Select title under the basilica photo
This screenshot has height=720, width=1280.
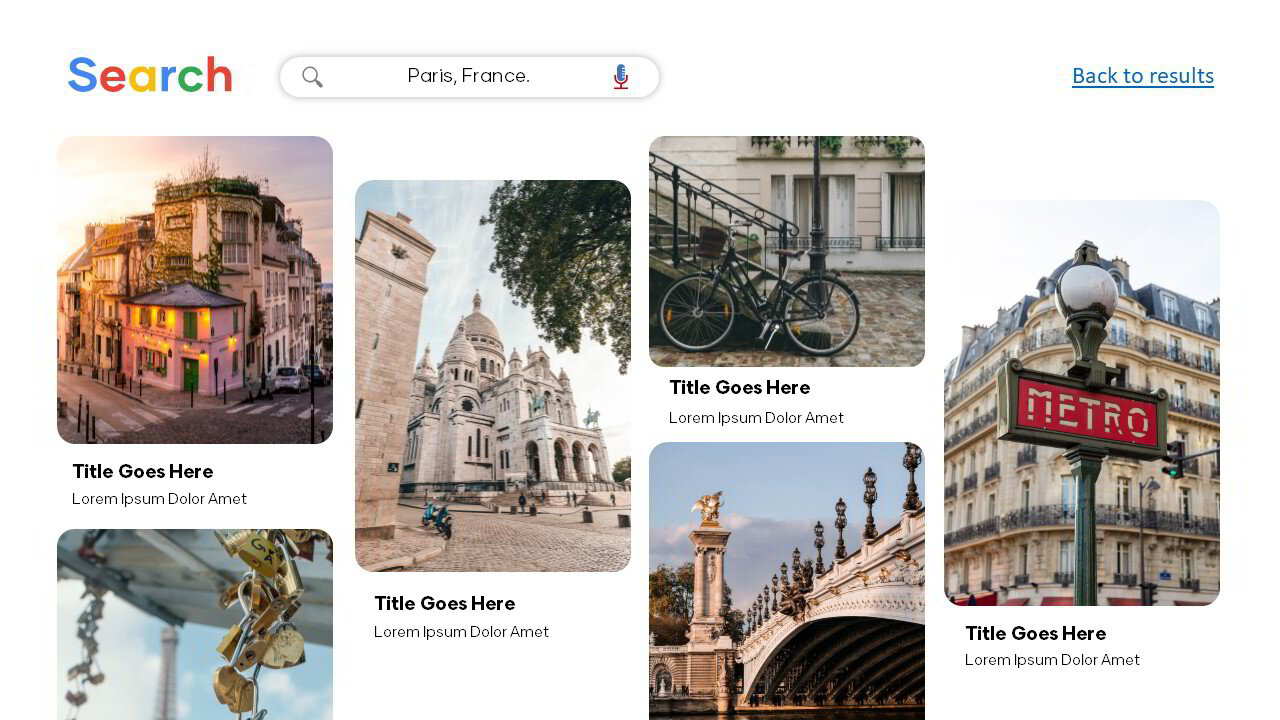[x=445, y=603]
